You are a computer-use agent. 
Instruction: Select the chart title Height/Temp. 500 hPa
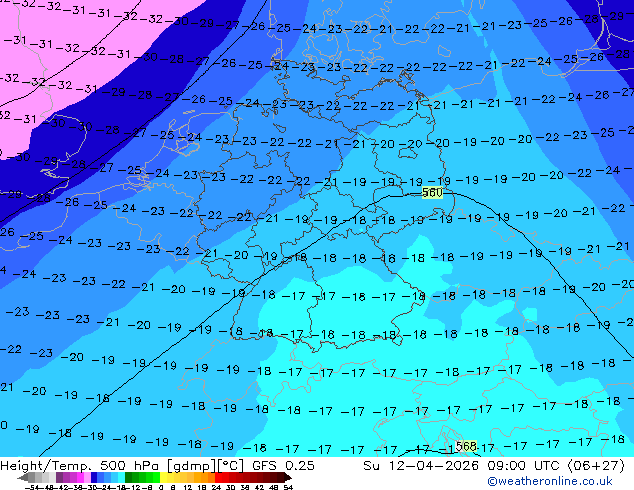pyautogui.click(x=81, y=466)
